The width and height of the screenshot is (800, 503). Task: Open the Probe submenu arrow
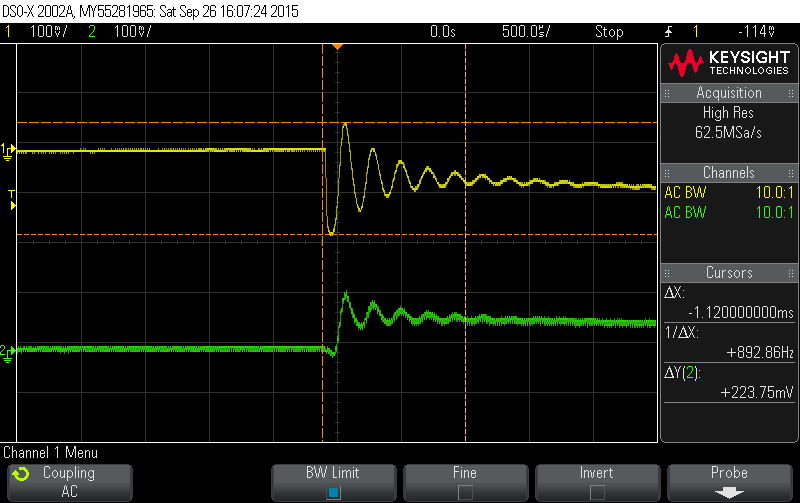tap(729, 493)
